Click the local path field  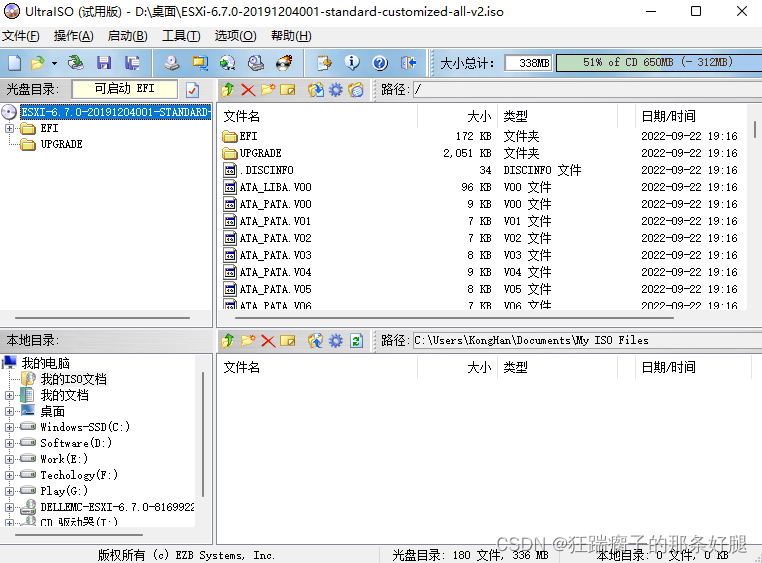coord(588,341)
